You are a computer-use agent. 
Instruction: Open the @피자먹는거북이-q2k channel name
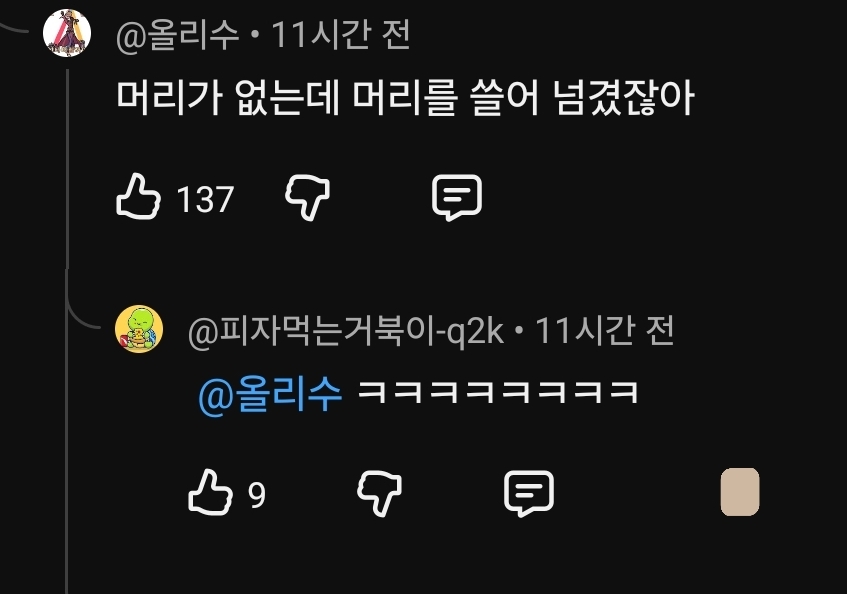click(346, 331)
